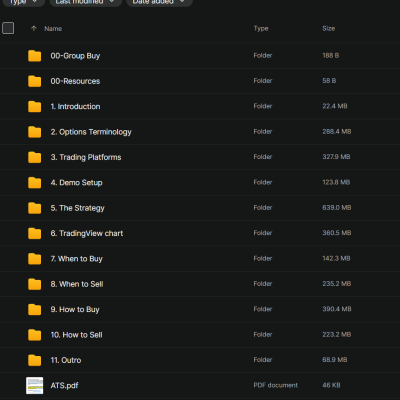Click the '235.2 MB' size value

337,284
